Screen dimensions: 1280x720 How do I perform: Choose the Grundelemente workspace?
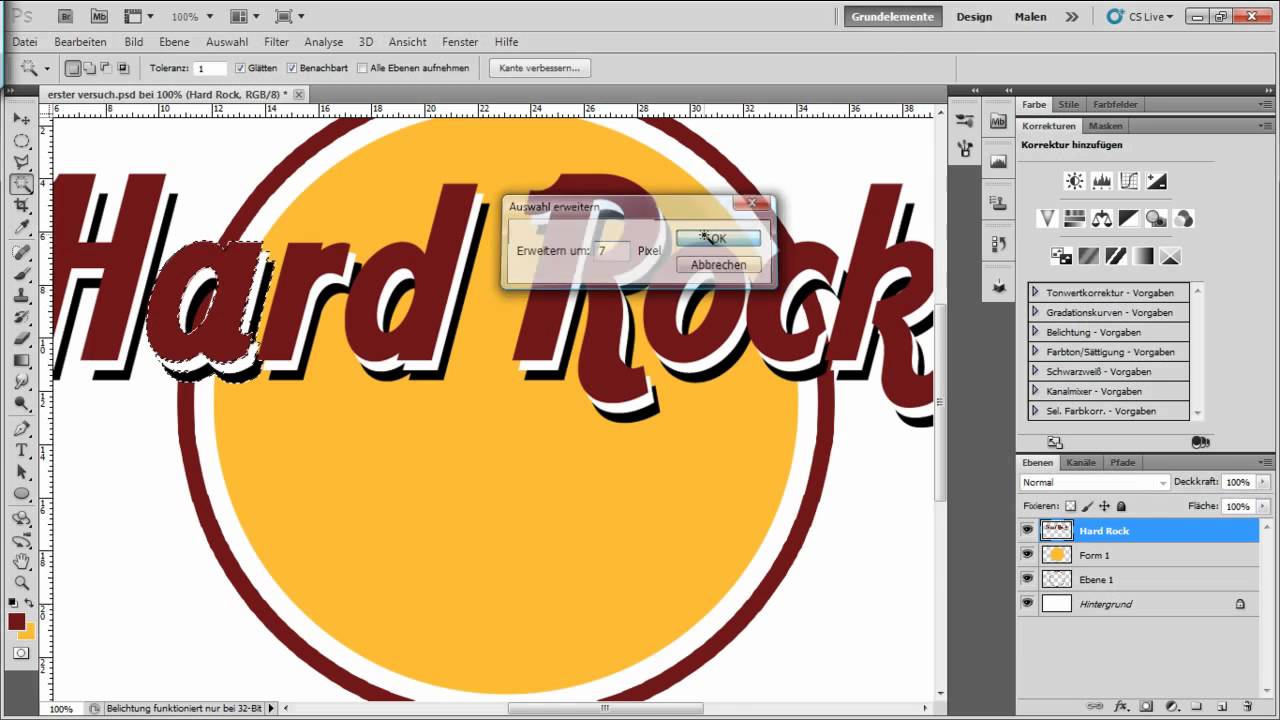pyautogui.click(x=893, y=16)
